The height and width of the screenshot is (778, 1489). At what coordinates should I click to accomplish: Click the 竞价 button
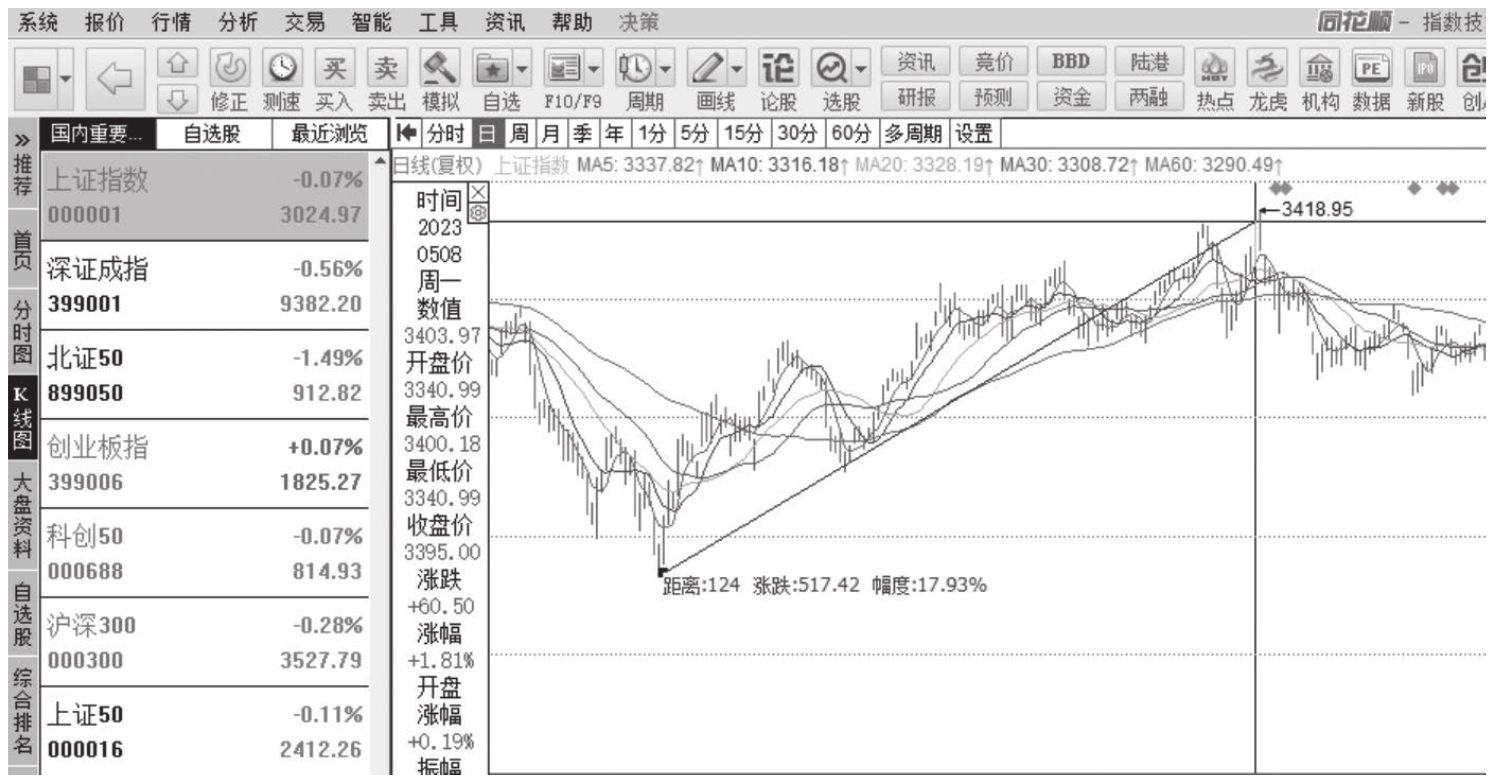coord(994,62)
